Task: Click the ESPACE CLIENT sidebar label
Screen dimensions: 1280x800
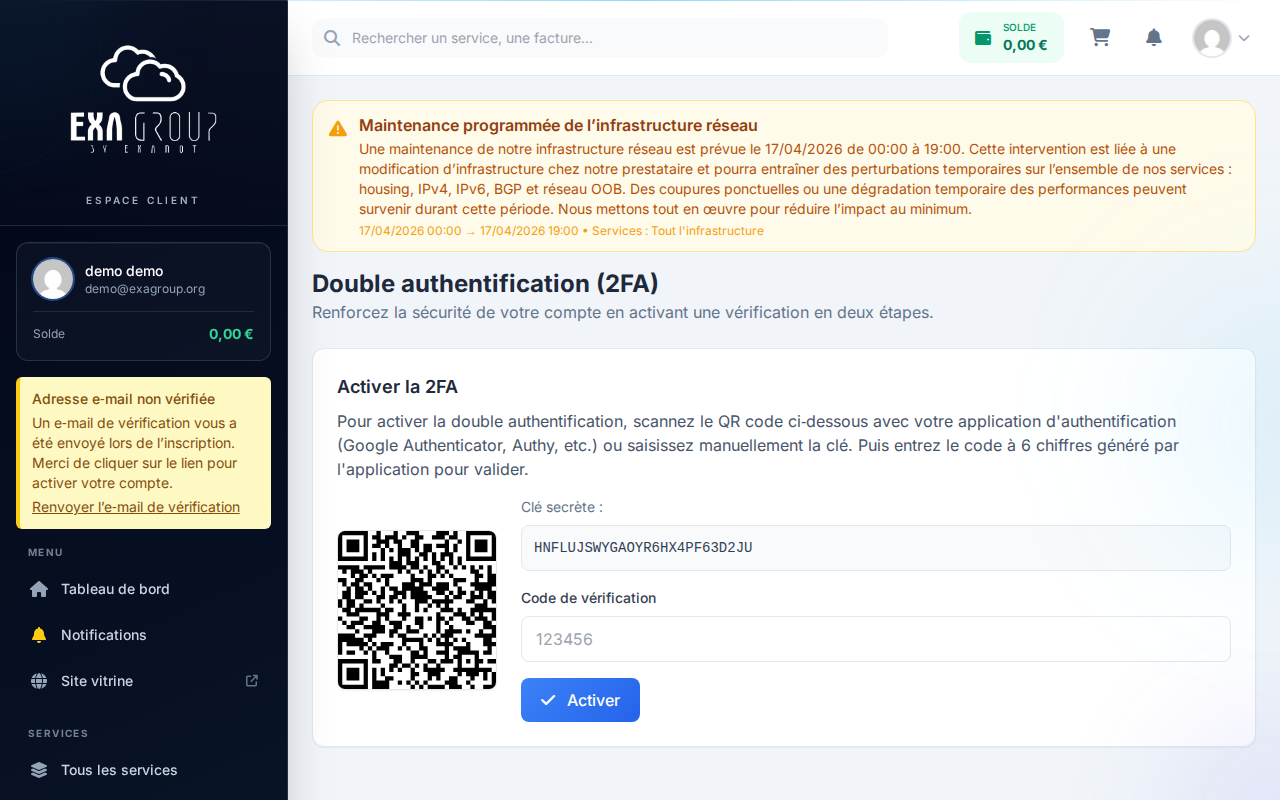Action: (142, 200)
